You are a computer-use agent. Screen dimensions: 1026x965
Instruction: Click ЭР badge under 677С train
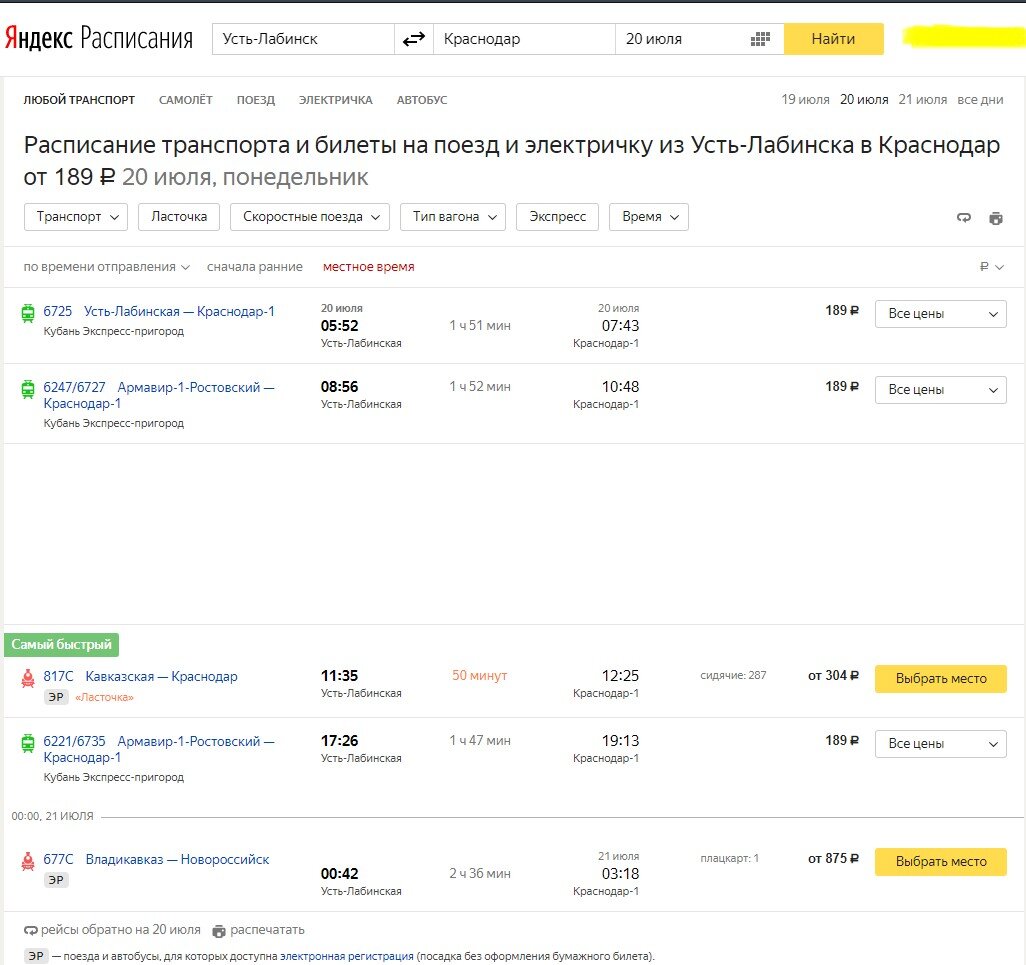click(56, 880)
